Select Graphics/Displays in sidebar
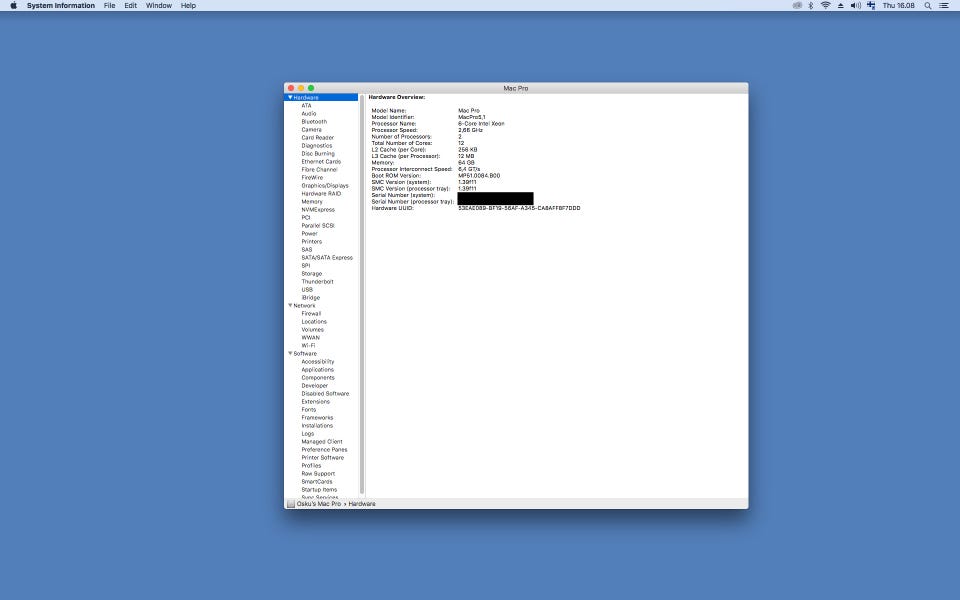 point(324,186)
